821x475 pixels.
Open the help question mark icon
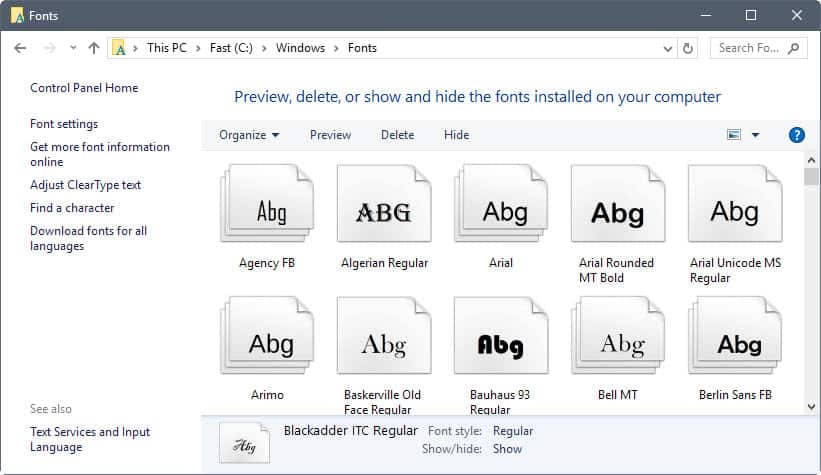tap(796, 135)
